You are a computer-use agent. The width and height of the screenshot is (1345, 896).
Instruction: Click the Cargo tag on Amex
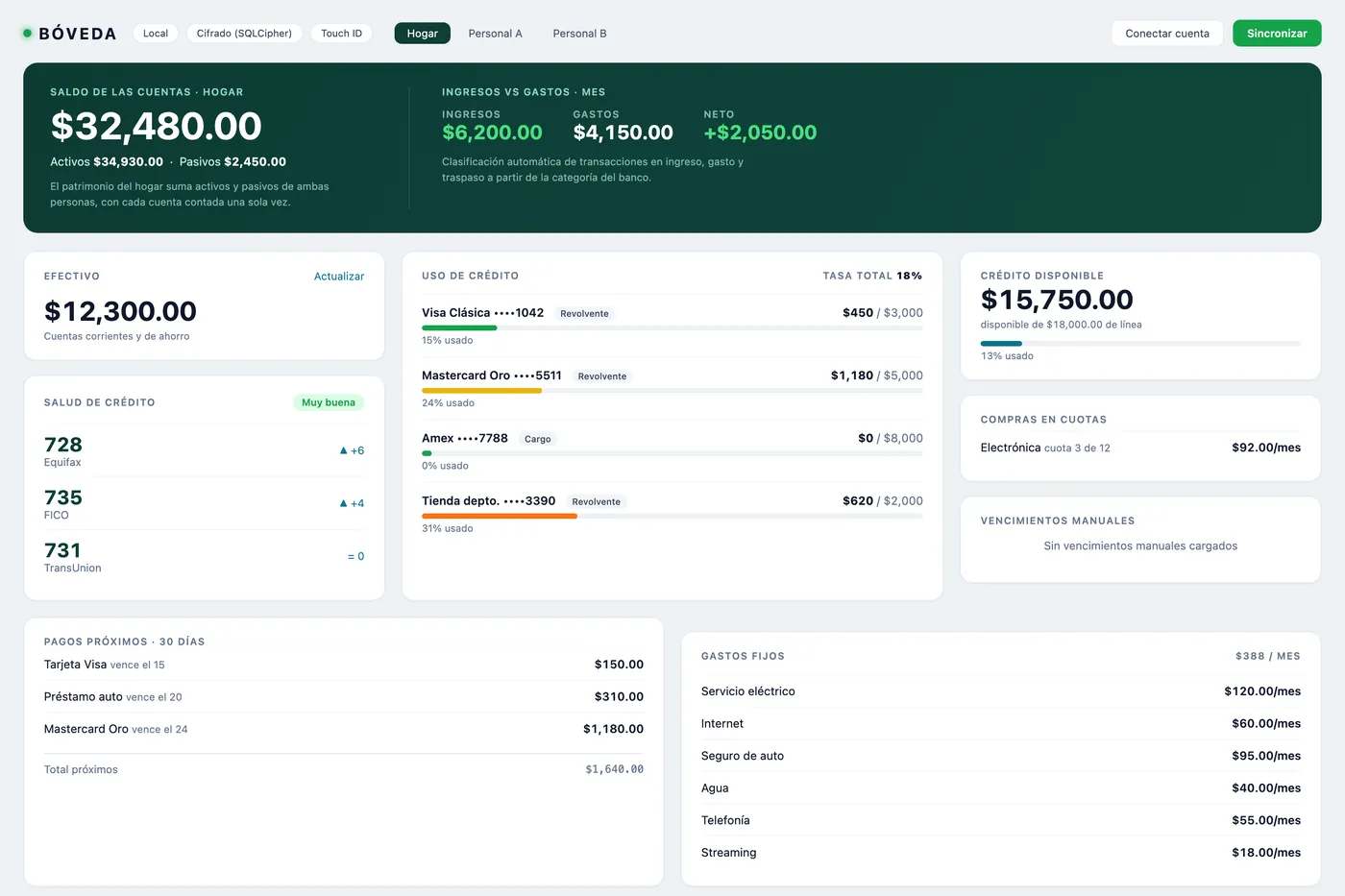538,439
